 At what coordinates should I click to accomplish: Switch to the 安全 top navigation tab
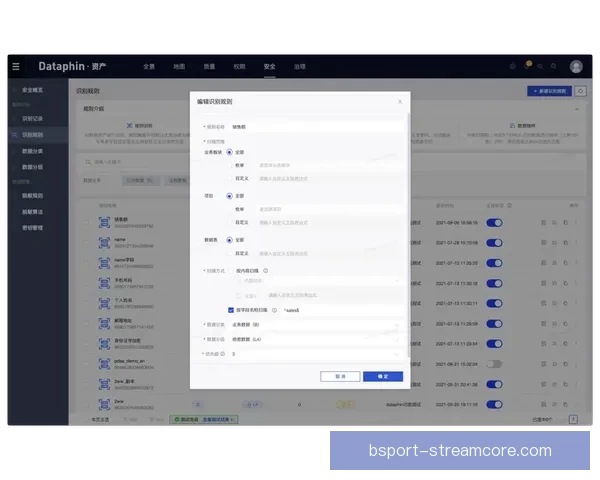[x=269, y=66]
